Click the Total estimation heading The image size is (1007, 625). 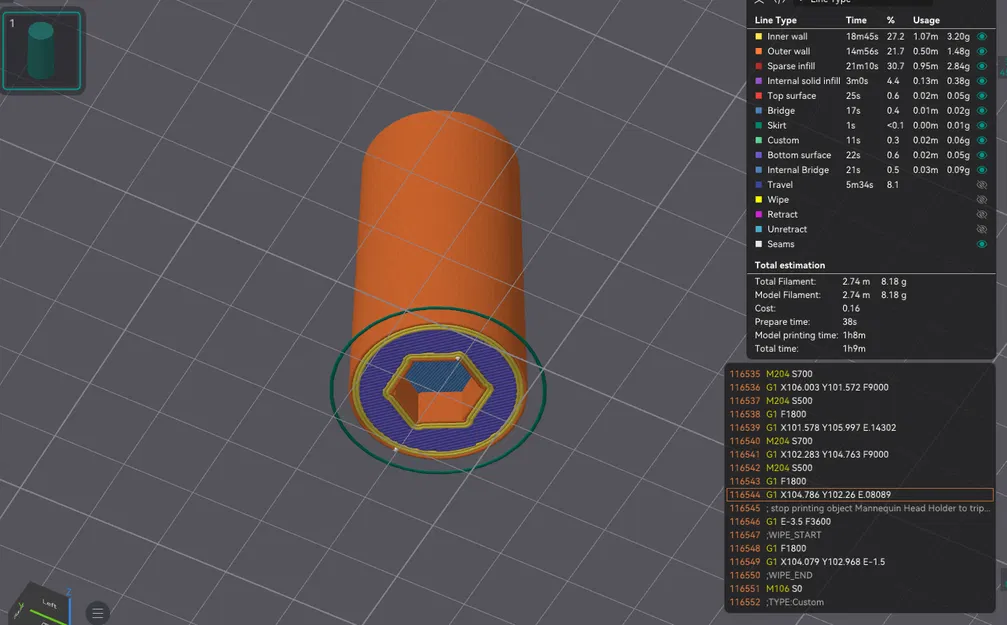(x=789, y=265)
